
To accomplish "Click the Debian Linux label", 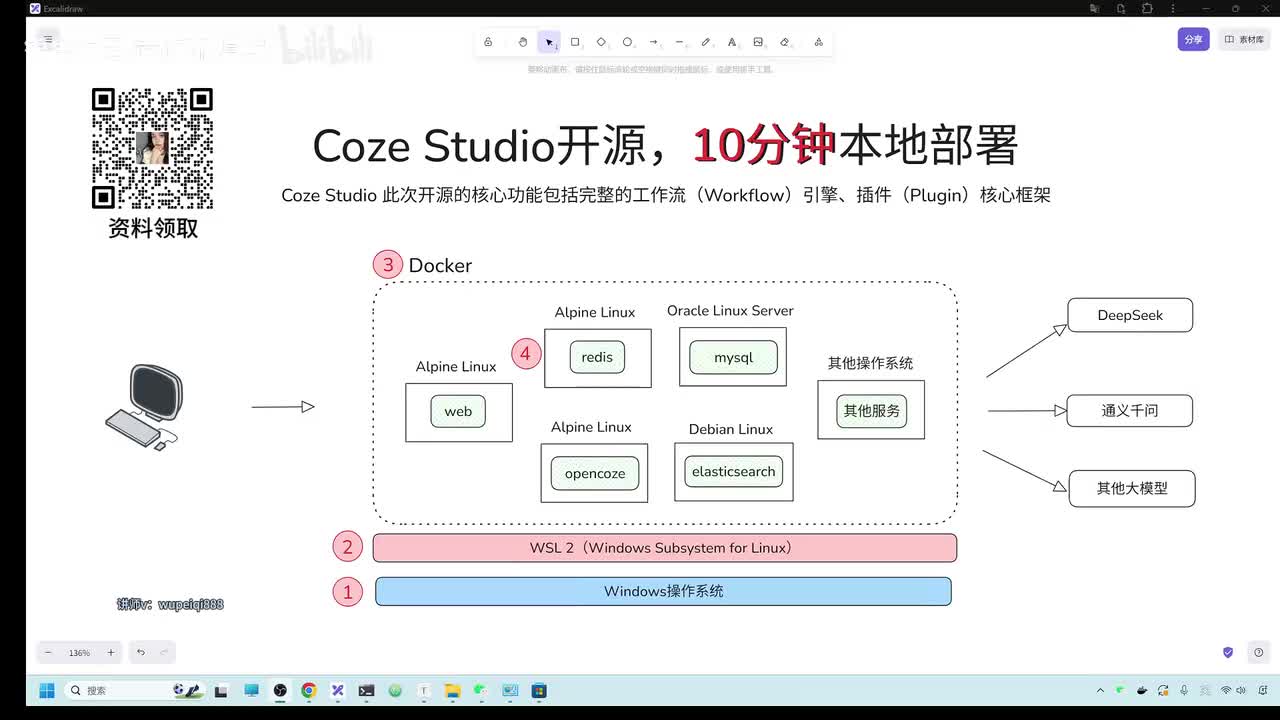I will coord(731,429).
